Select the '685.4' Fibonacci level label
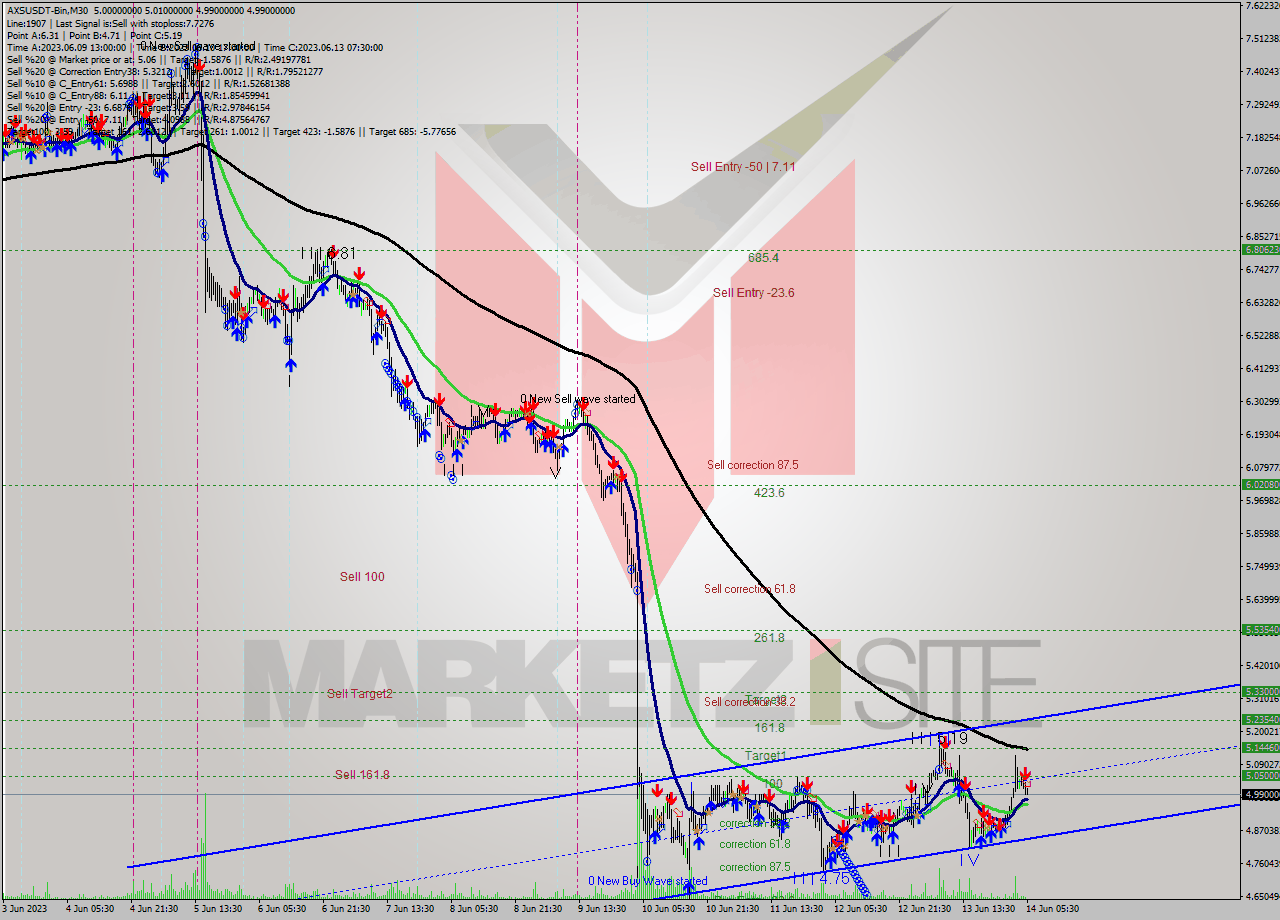This screenshot has width=1280, height=920. pos(763,257)
